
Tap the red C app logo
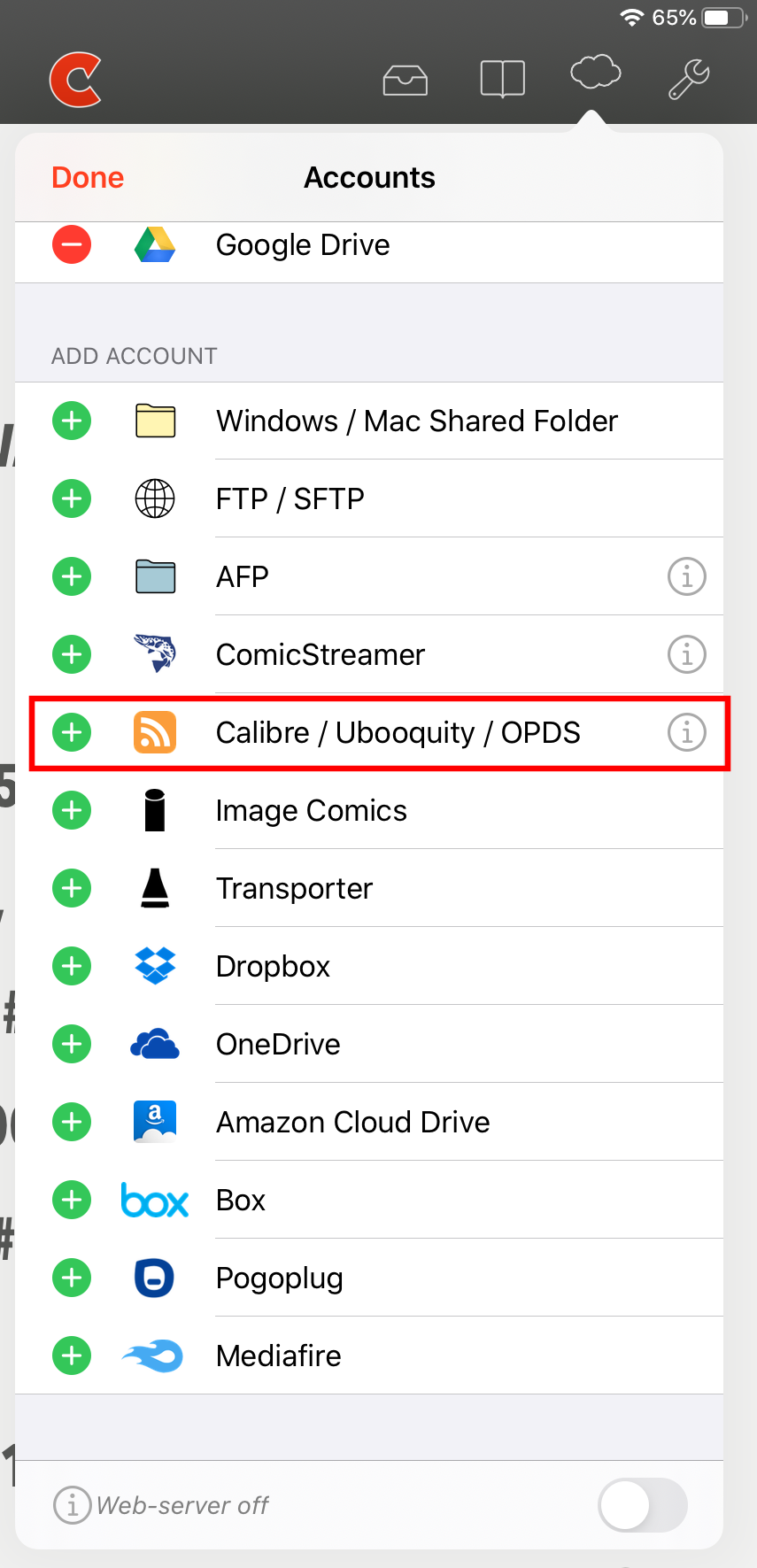coord(76,80)
